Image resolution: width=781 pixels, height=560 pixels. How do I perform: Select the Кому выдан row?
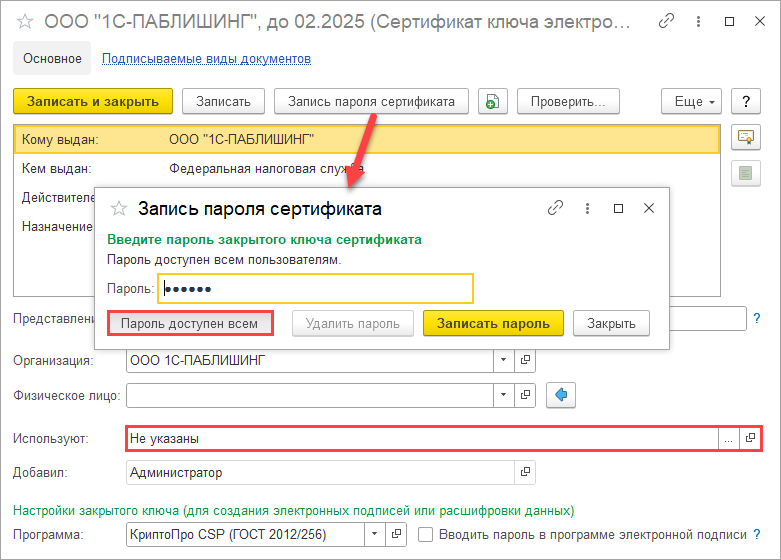(367, 139)
